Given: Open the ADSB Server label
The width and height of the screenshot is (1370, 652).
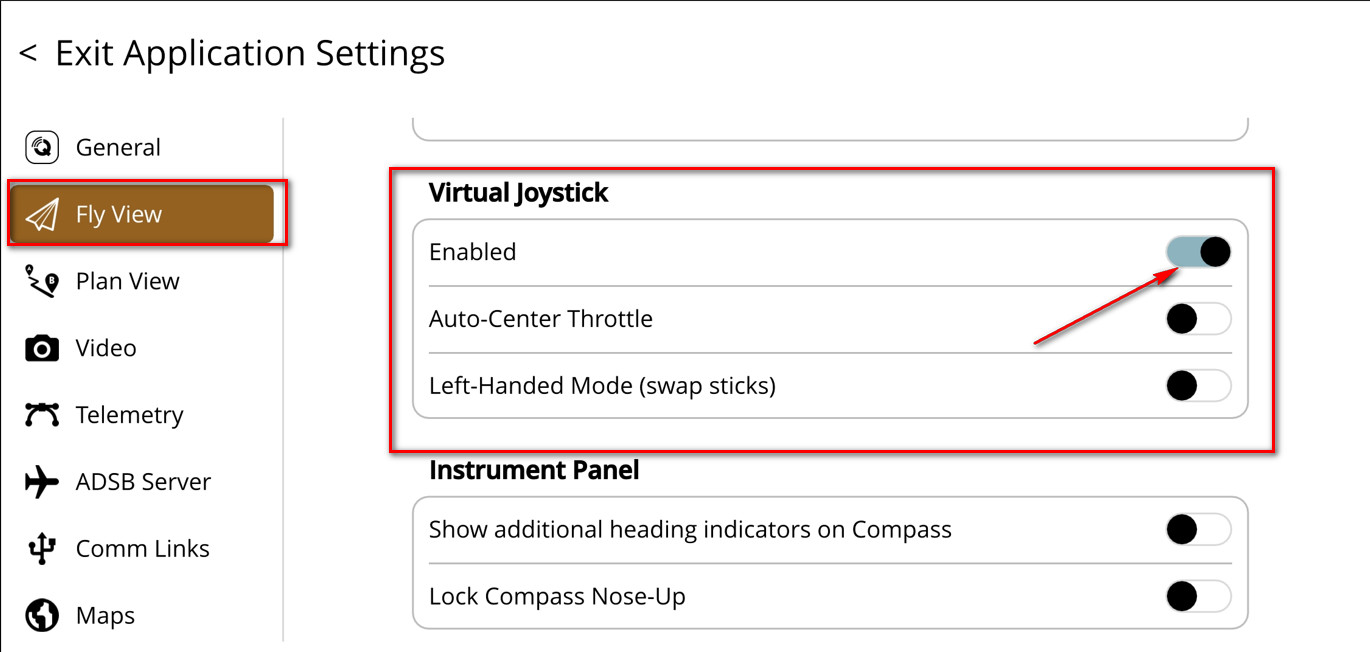Looking at the screenshot, I should (x=143, y=482).
